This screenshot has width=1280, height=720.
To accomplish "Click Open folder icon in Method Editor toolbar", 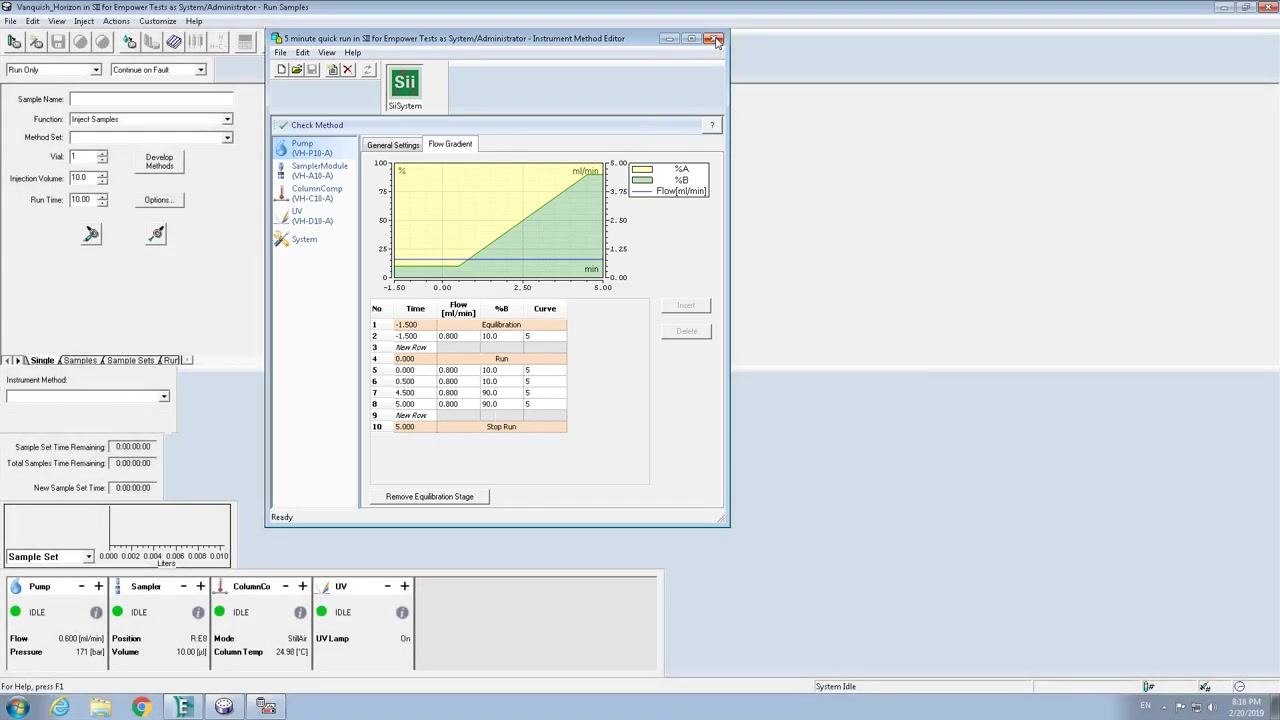I will pyautogui.click(x=297, y=70).
